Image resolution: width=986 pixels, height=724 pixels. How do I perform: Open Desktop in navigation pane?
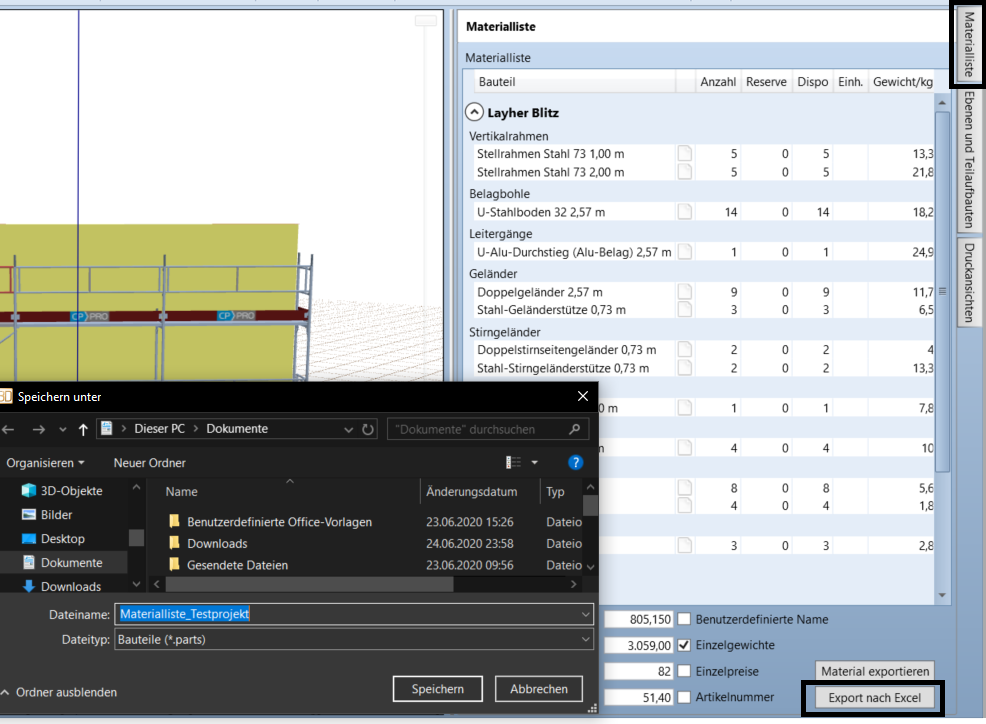click(x=53, y=538)
